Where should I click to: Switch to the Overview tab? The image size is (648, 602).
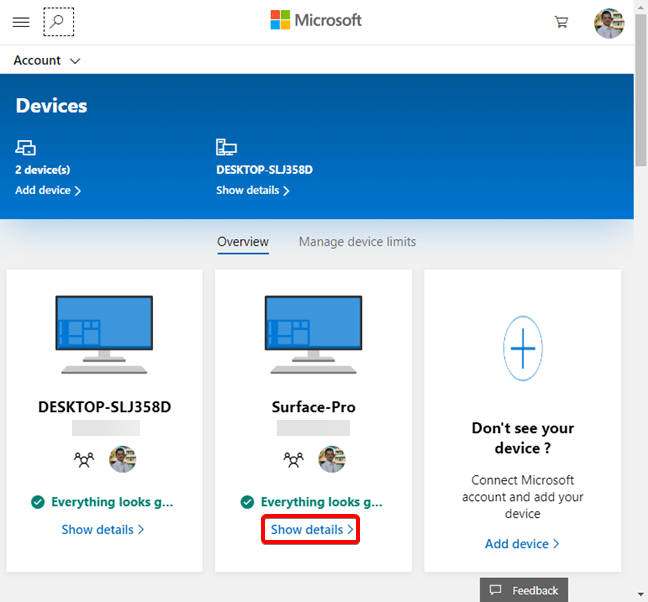point(243,242)
